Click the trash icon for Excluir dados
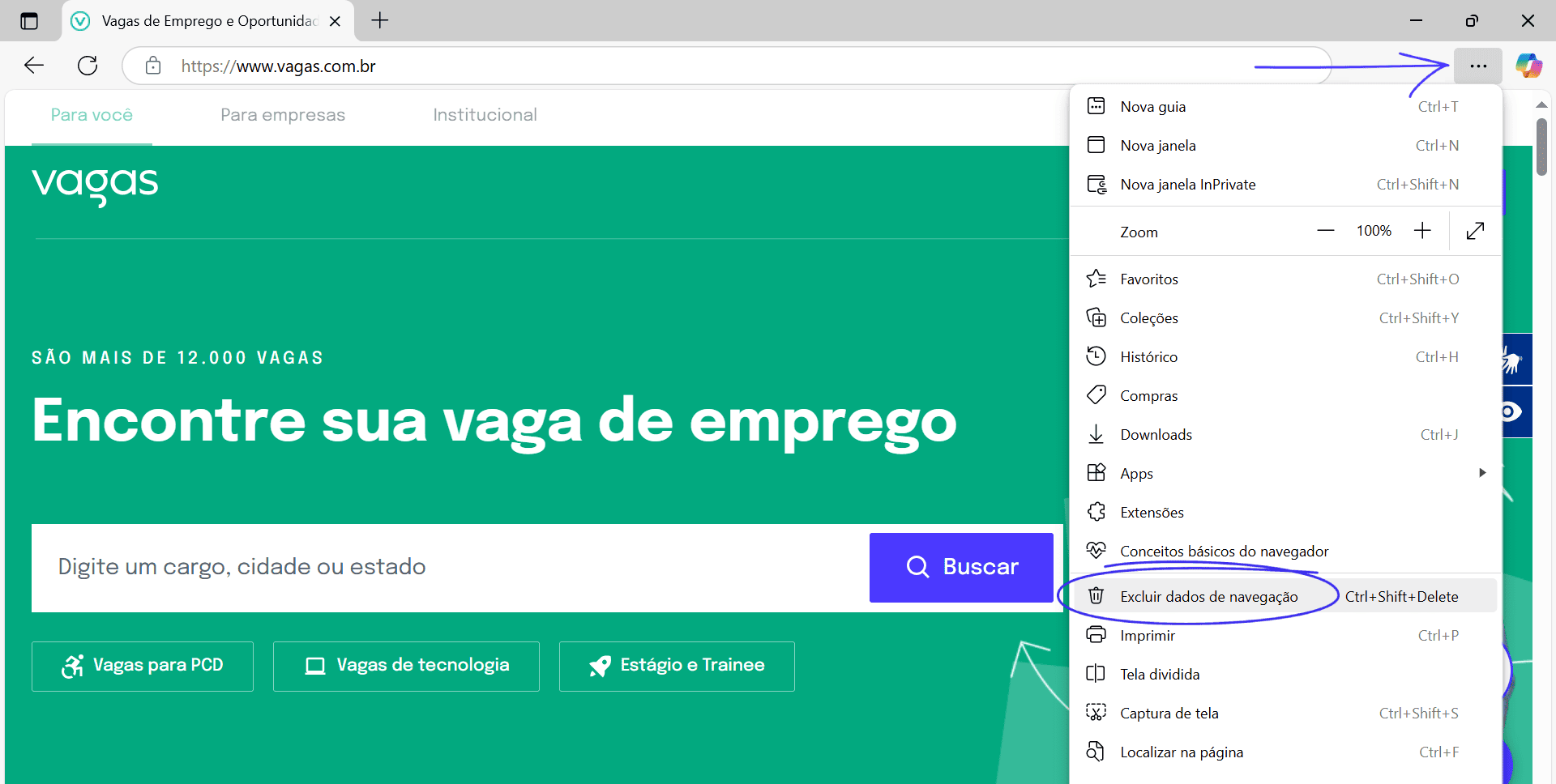 pyautogui.click(x=1096, y=596)
